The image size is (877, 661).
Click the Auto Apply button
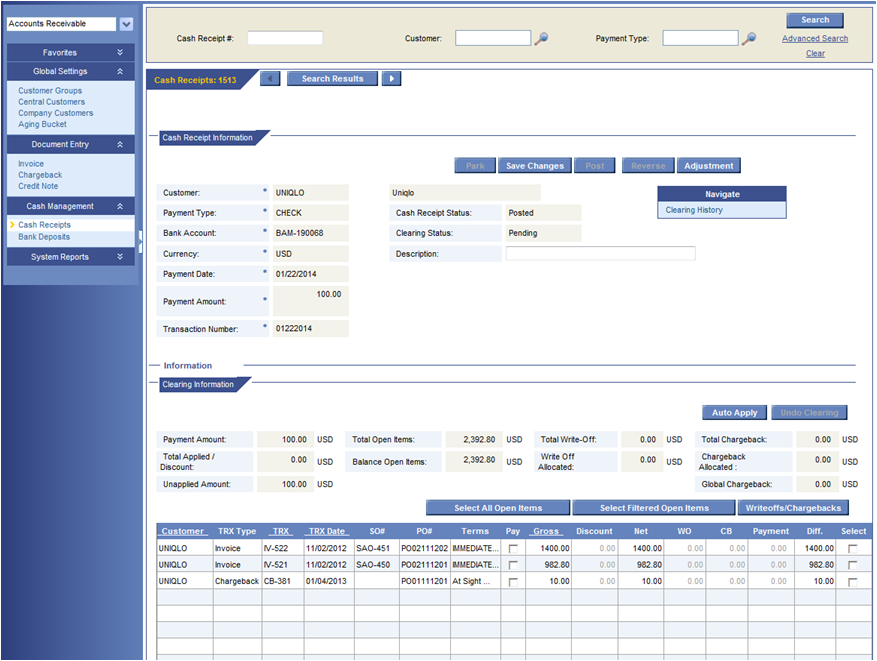tap(735, 412)
